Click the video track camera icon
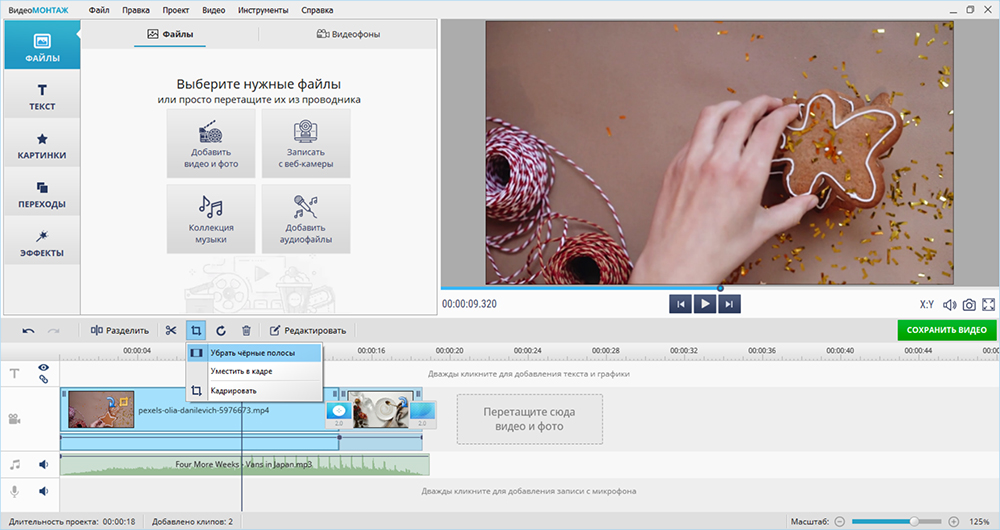Image resolution: width=1000 pixels, height=530 pixels. point(15,419)
